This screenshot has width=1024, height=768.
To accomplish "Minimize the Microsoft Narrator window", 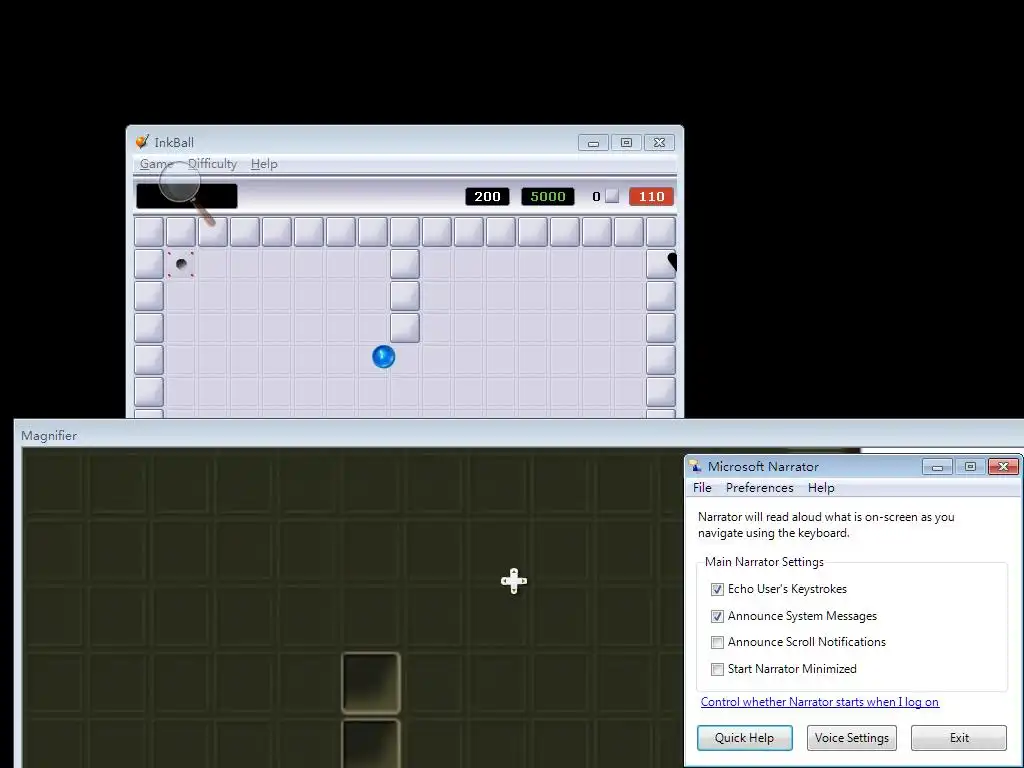I will tap(937, 466).
